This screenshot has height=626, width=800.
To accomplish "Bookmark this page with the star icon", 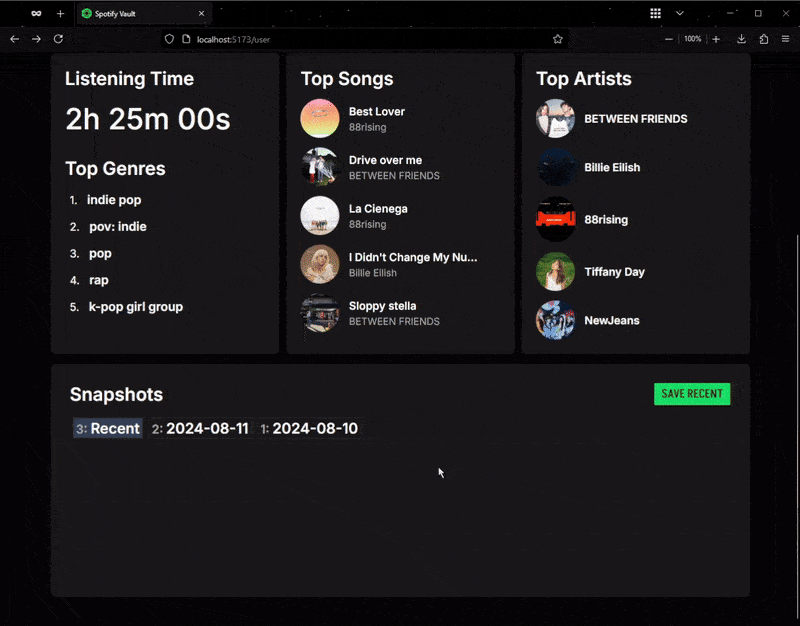I will (558, 39).
